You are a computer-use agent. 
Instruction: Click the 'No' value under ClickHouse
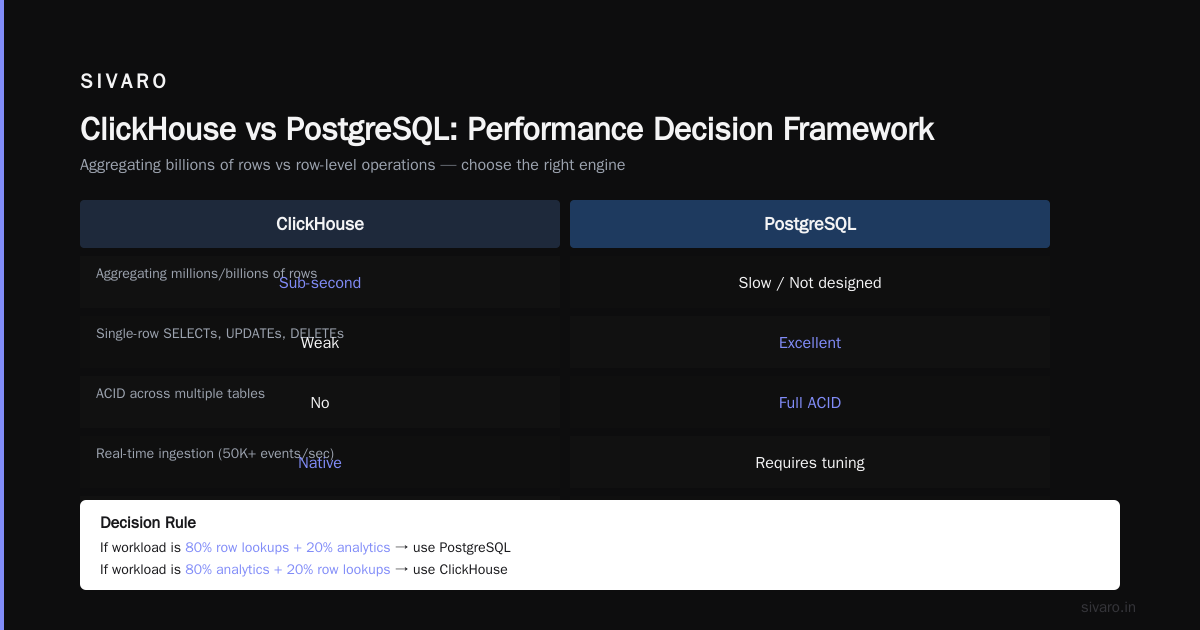320,403
